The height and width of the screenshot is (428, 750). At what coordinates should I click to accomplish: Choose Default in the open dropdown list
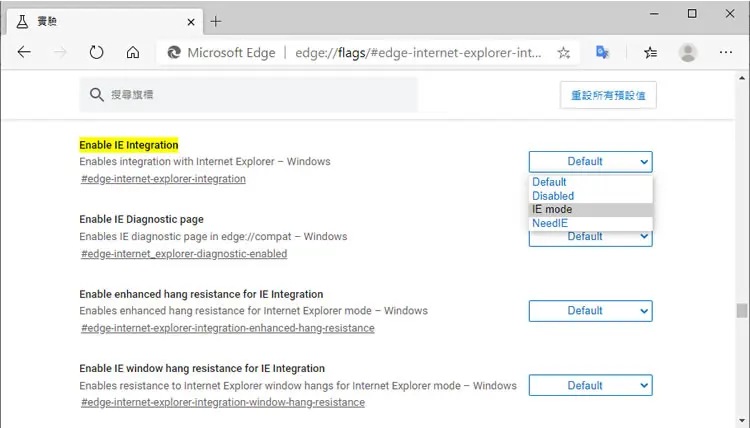590,182
